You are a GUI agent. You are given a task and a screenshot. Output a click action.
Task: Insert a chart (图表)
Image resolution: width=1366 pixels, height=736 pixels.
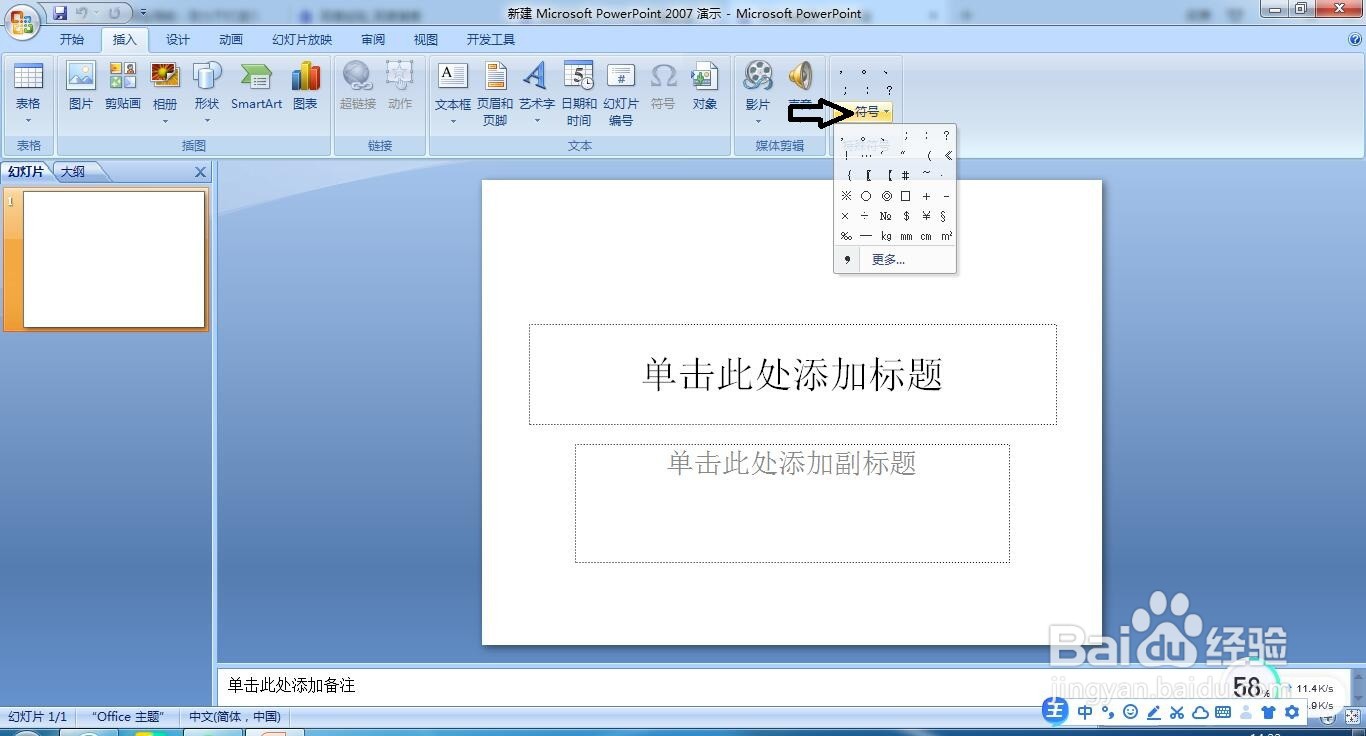pyautogui.click(x=305, y=86)
